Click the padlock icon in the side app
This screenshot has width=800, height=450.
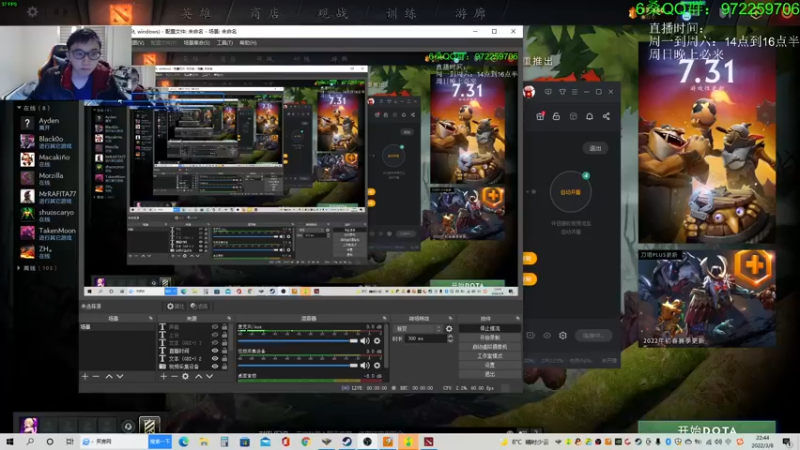[556, 116]
